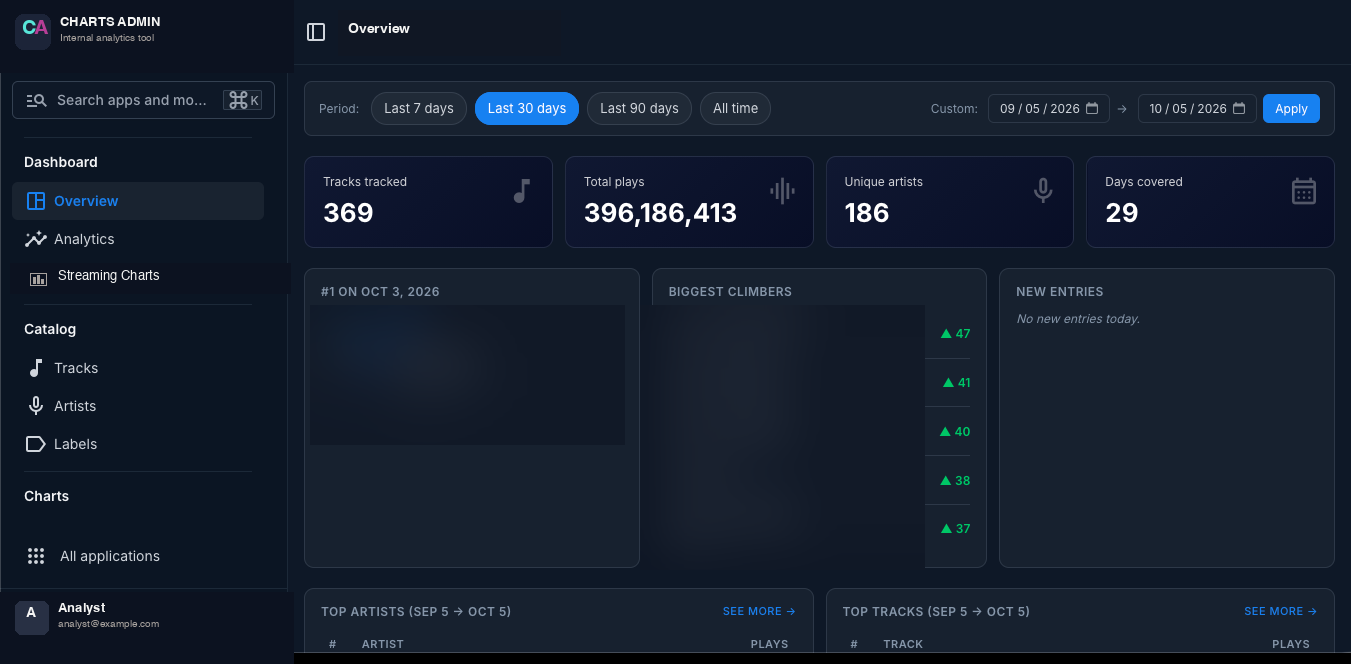The width and height of the screenshot is (1351, 664).
Task: Click the Charts Admin CA logo
Action: click(33, 31)
